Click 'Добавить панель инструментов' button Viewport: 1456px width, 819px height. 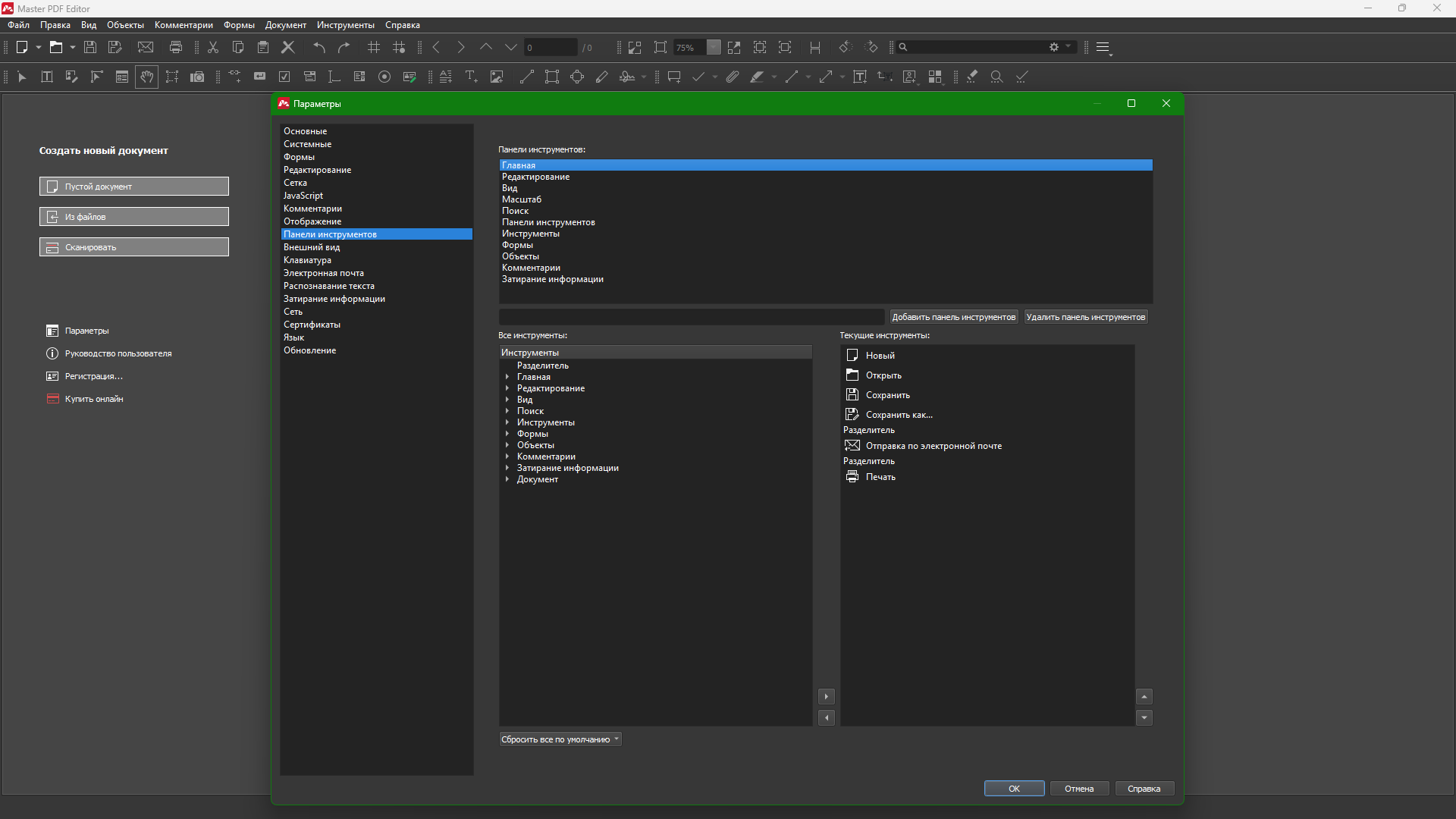click(x=953, y=317)
